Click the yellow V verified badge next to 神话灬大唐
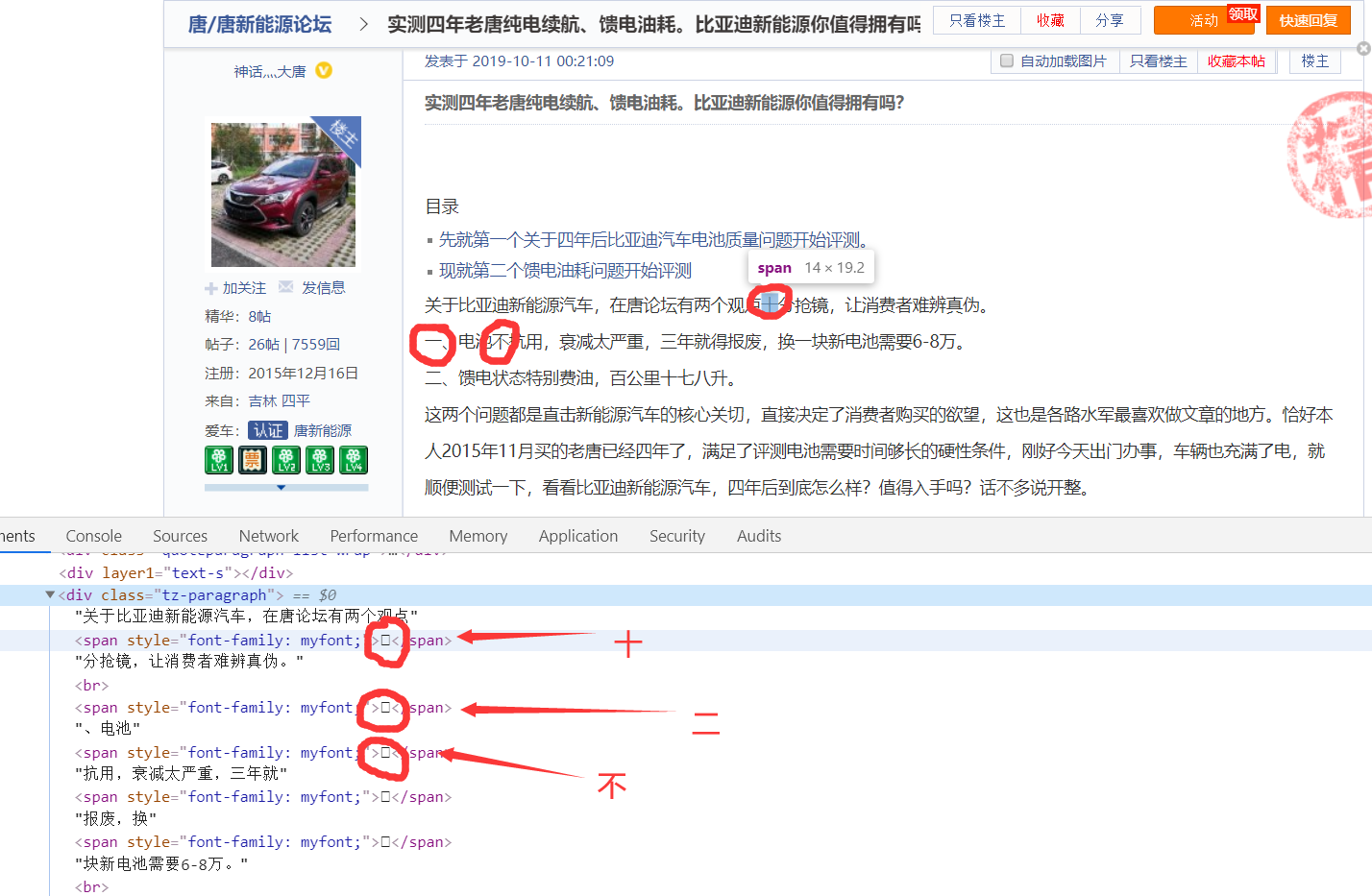Screen dimensions: 1372x896 pyautogui.click(x=324, y=70)
